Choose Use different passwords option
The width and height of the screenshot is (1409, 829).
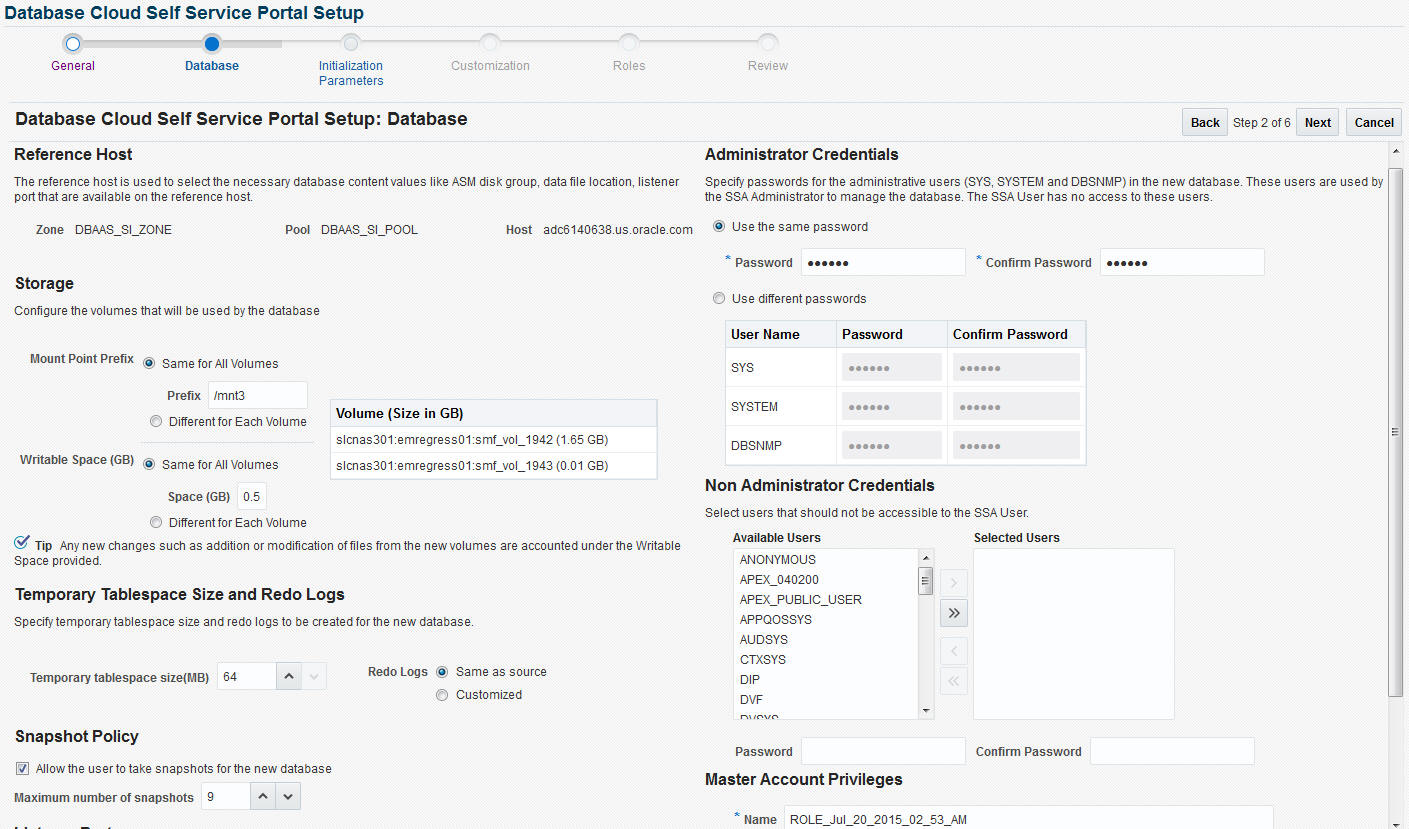(719, 298)
